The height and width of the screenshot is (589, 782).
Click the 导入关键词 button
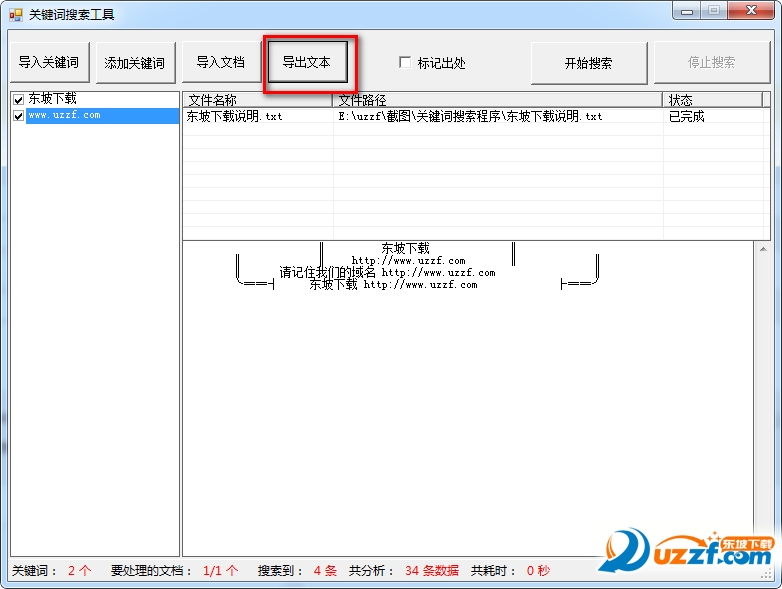pos(50,62)
